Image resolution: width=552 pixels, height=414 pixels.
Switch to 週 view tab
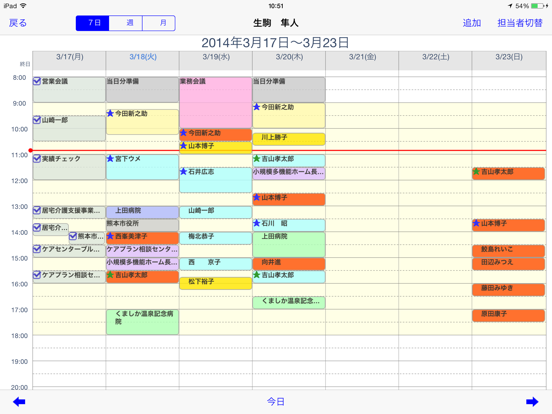[126, 23]
